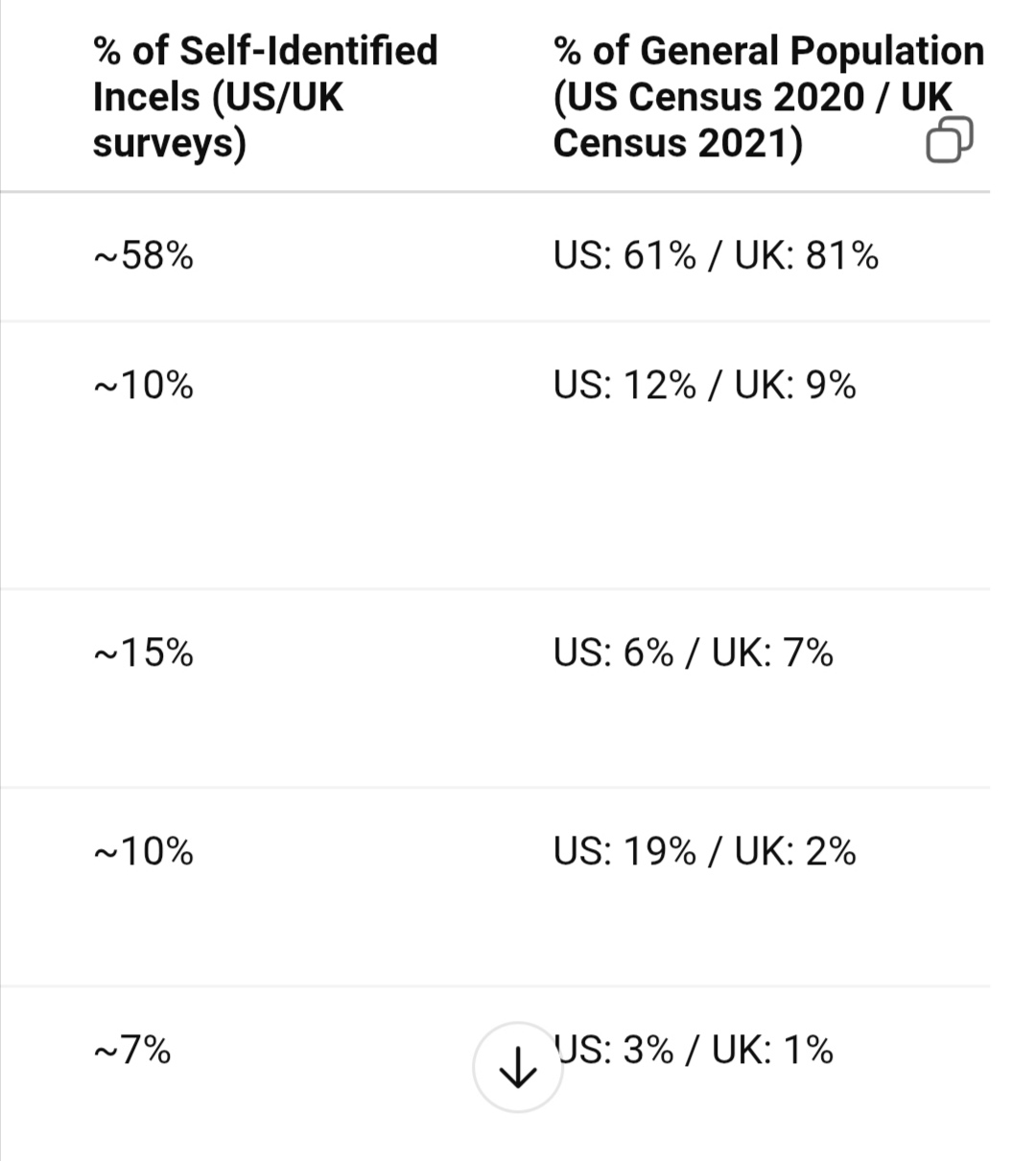Click the "(US Census 2020" header text

(708, 97)
